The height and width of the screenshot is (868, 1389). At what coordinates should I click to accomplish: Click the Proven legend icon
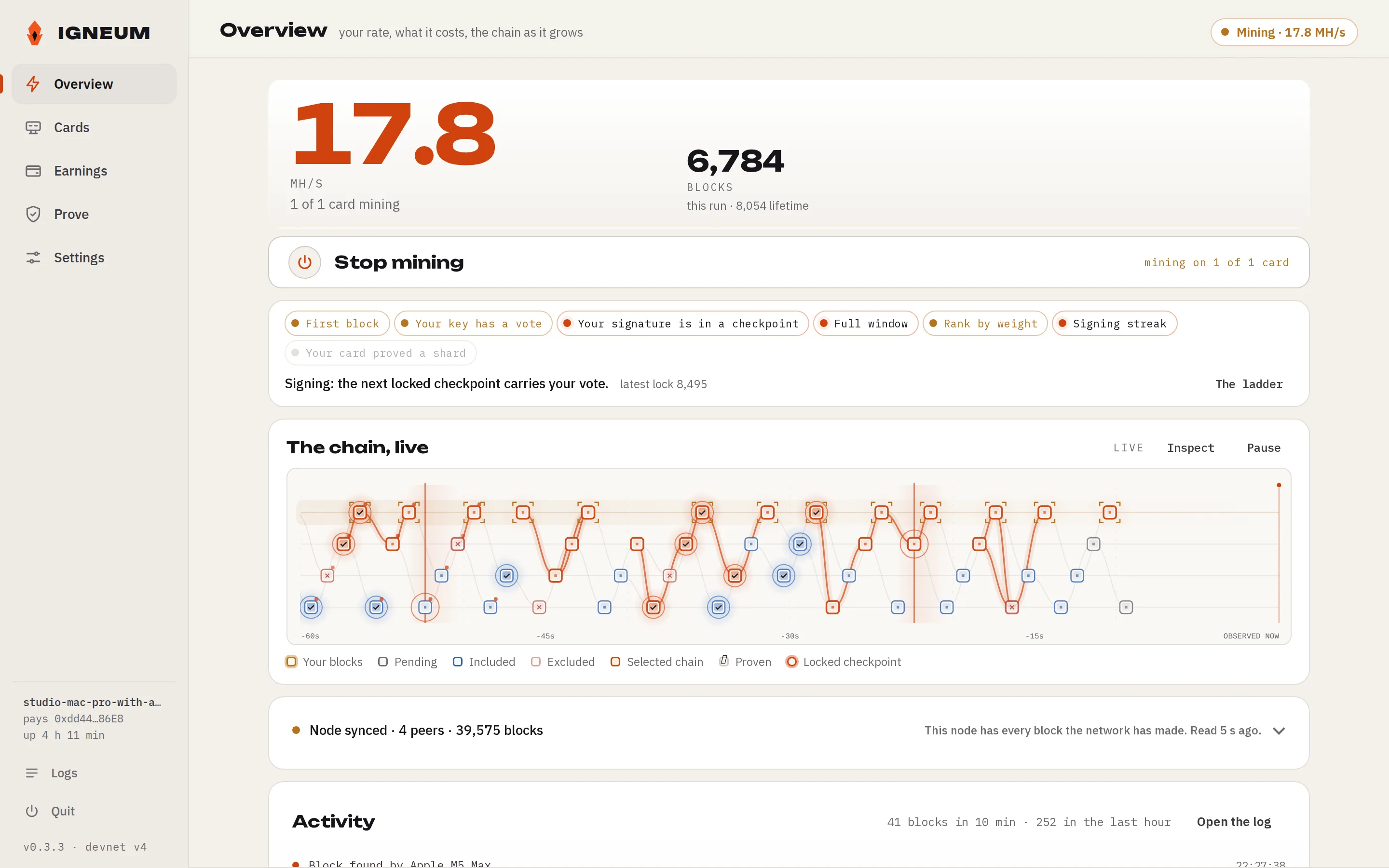[724, 661]
